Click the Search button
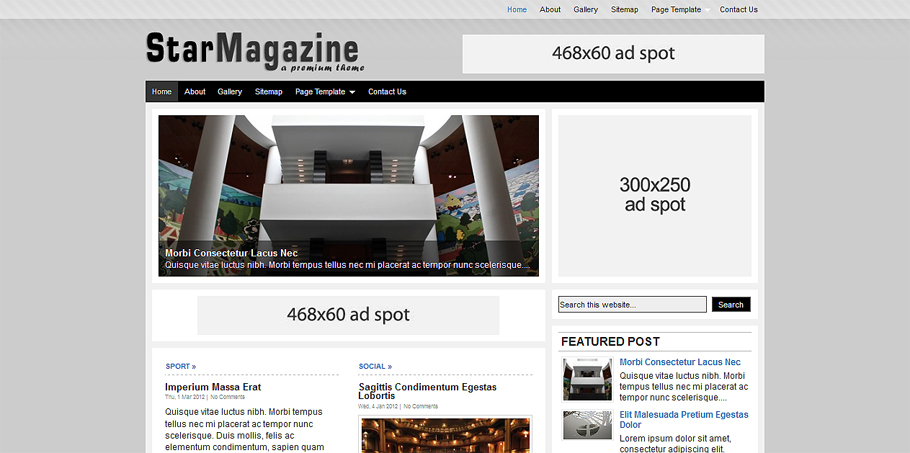 (x=731, y=305)
